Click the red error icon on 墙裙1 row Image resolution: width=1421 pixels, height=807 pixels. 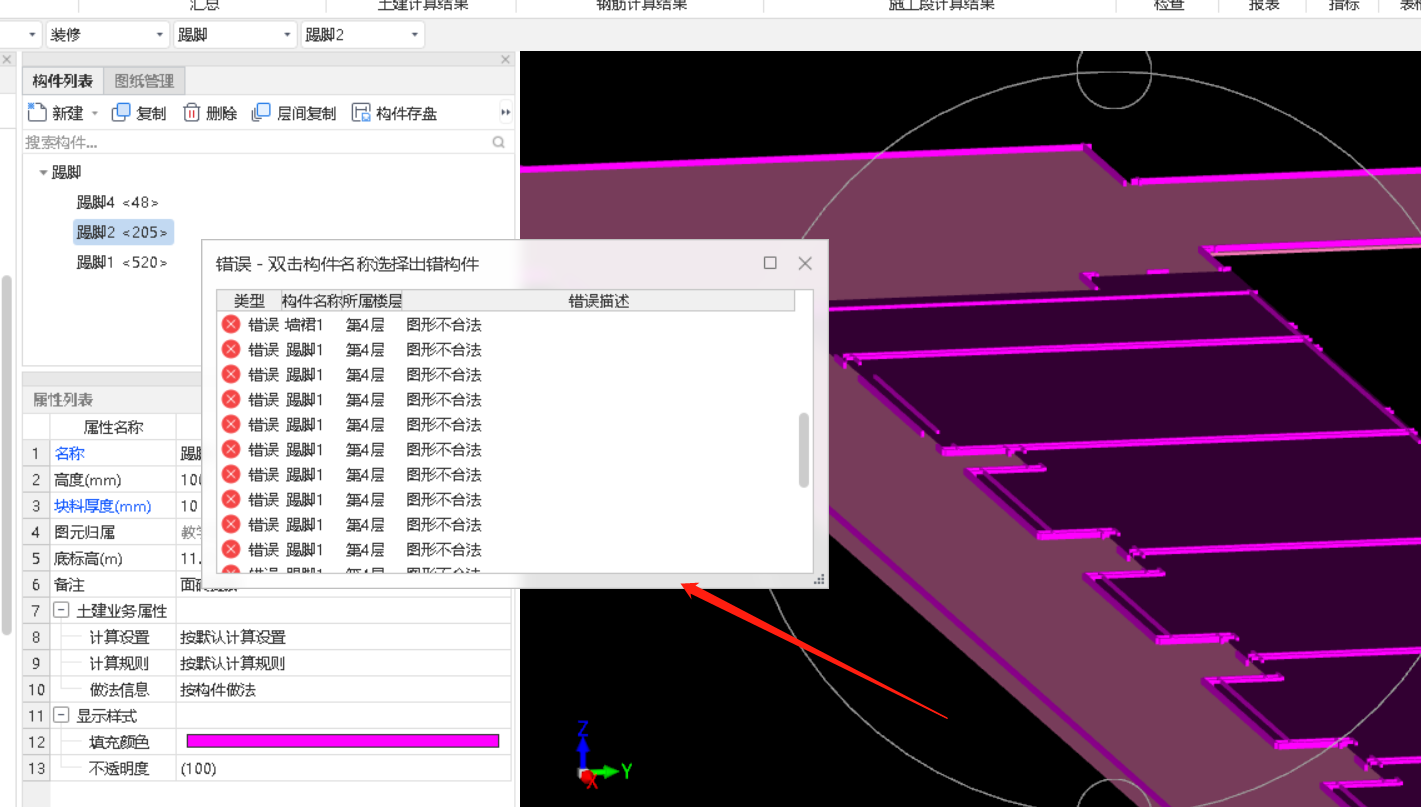pos(231,324)
